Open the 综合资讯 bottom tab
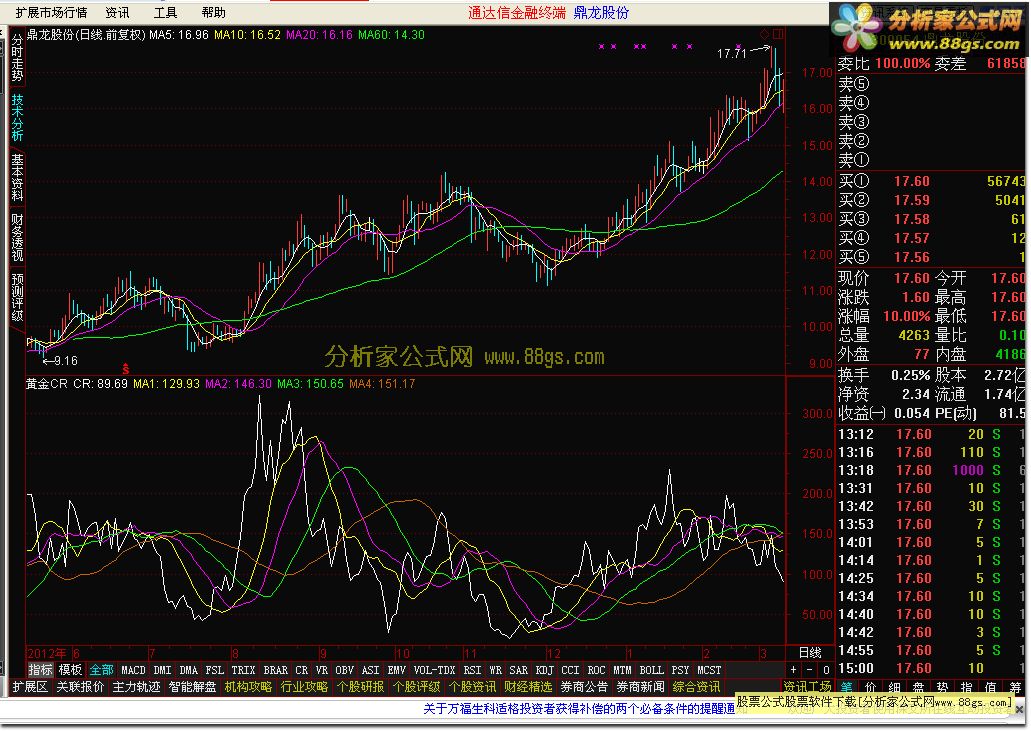 pos(696,687)
